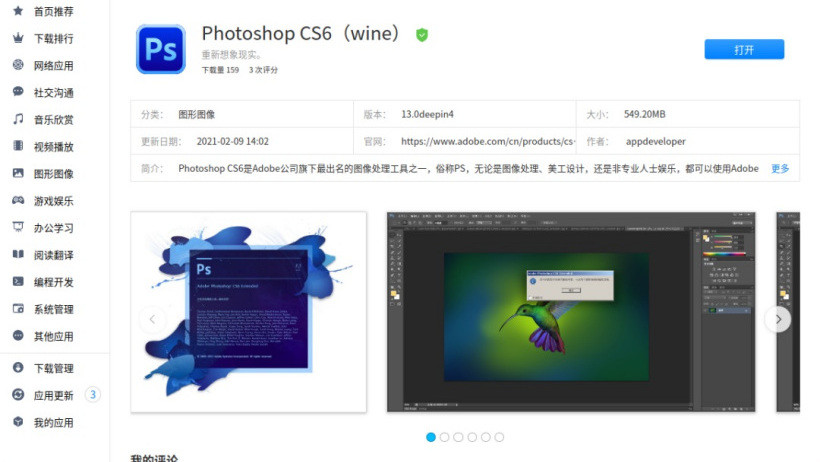Screen dimensions: 820x462
Task: Open the 下载排行 ranking page
Action: point(54,39)
